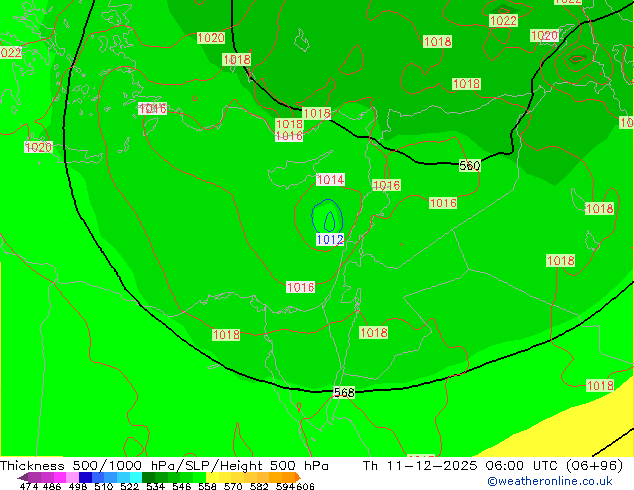Click the map title starting with Thickness 500/1000
The width and height of the screenshot is (634, 490).
[x=164, y=465]
